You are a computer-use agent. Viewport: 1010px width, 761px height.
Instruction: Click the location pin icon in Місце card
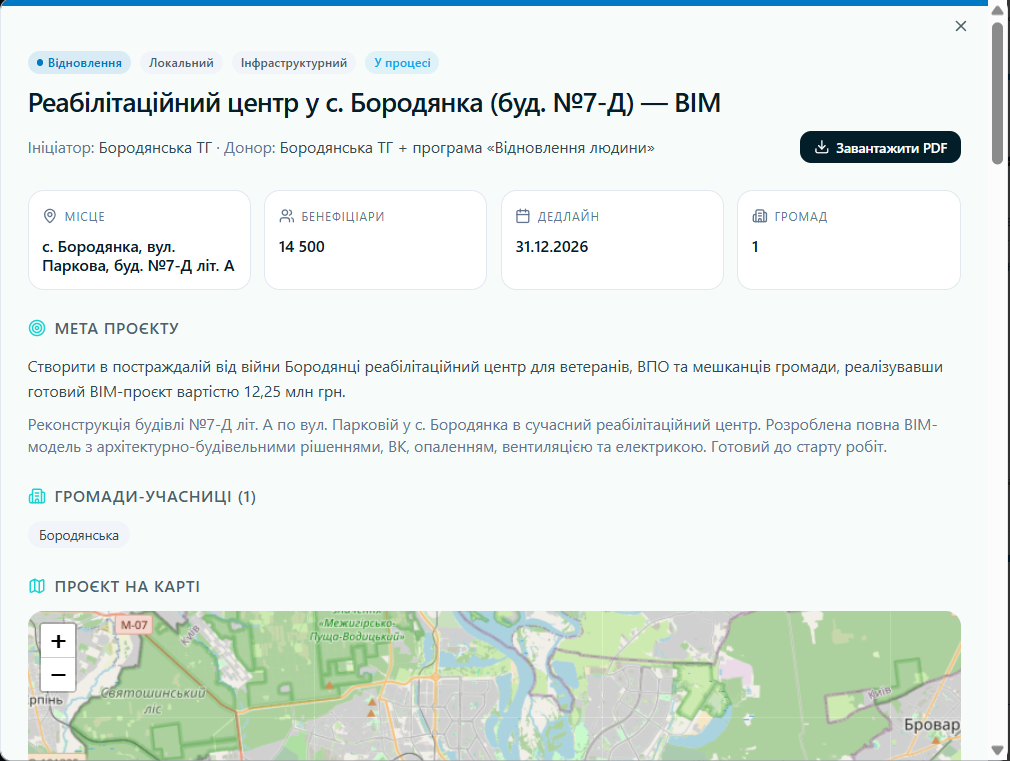[50, 216]
